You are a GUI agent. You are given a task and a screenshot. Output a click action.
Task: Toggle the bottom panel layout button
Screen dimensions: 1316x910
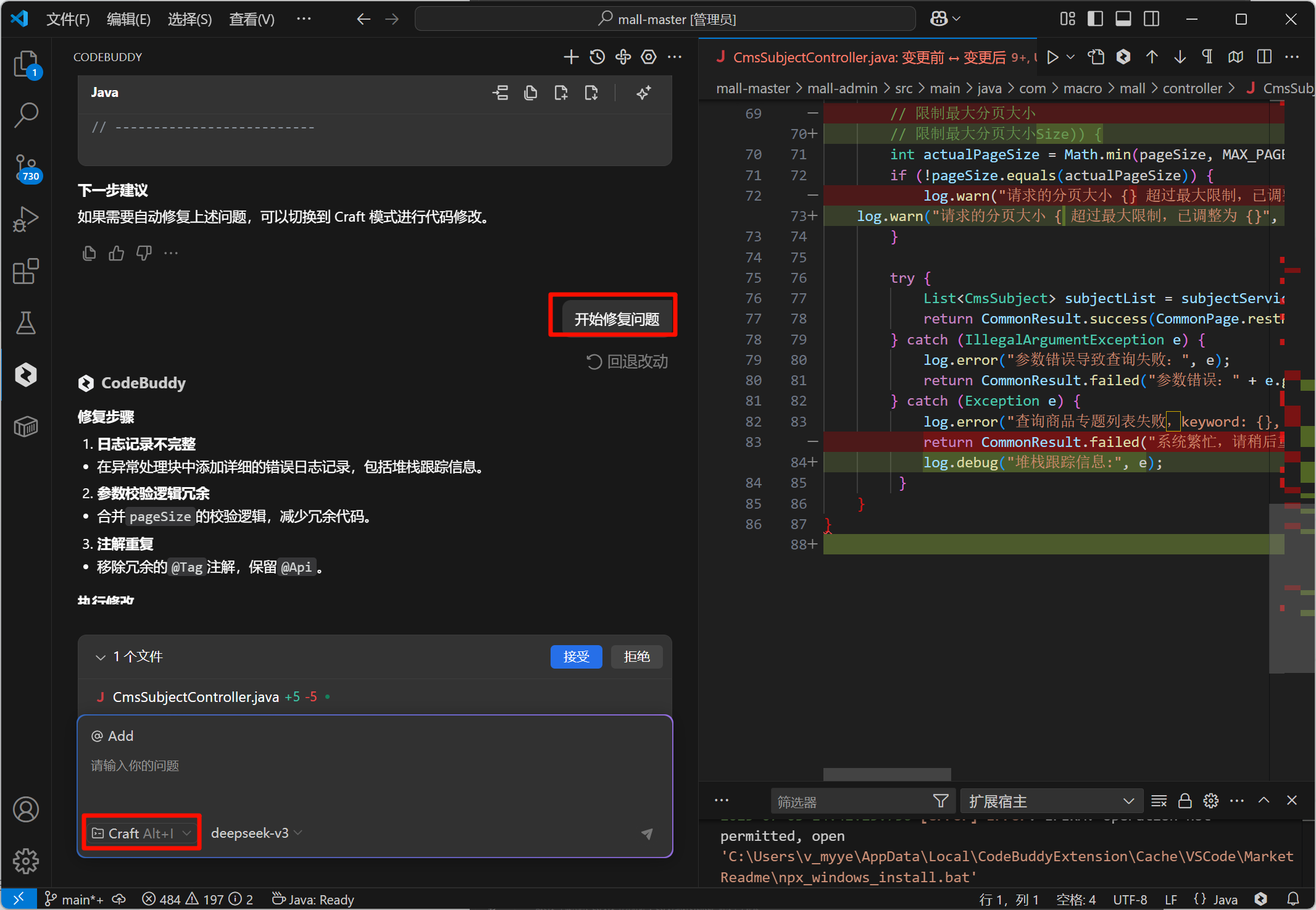pyautogui.click(x=1123, y=19)
